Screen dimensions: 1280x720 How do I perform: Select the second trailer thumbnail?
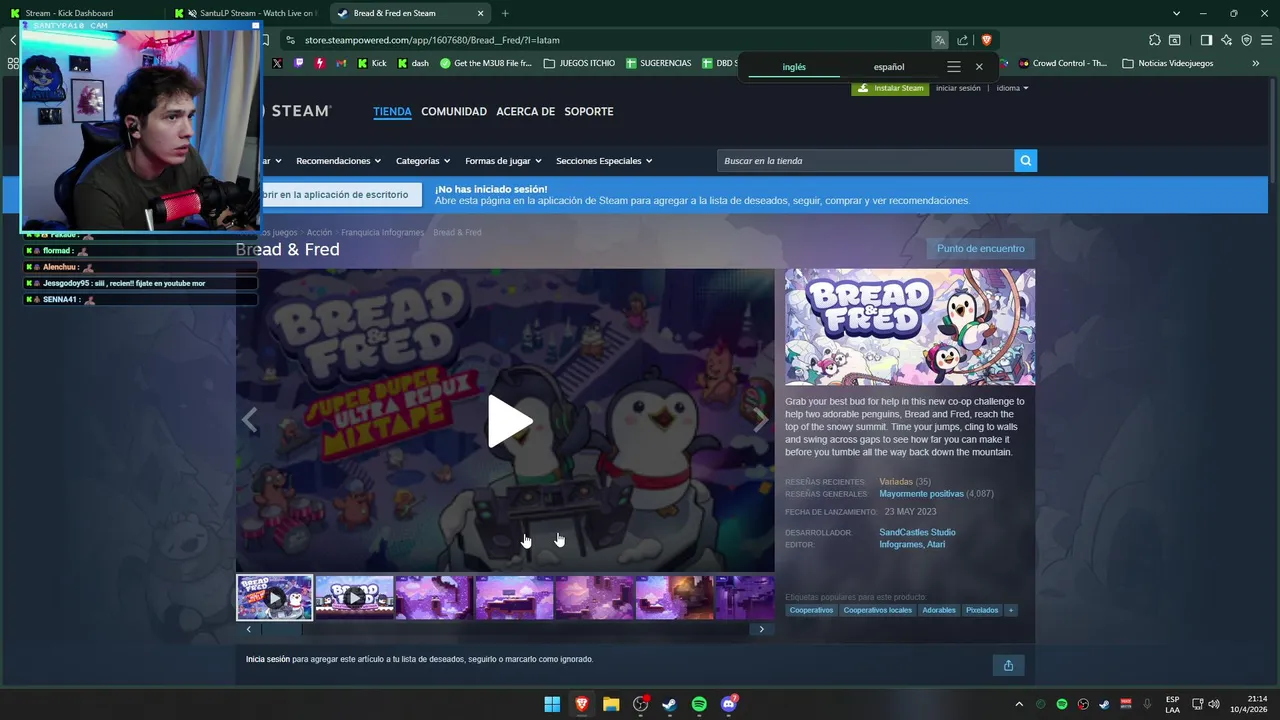point(354,598)
